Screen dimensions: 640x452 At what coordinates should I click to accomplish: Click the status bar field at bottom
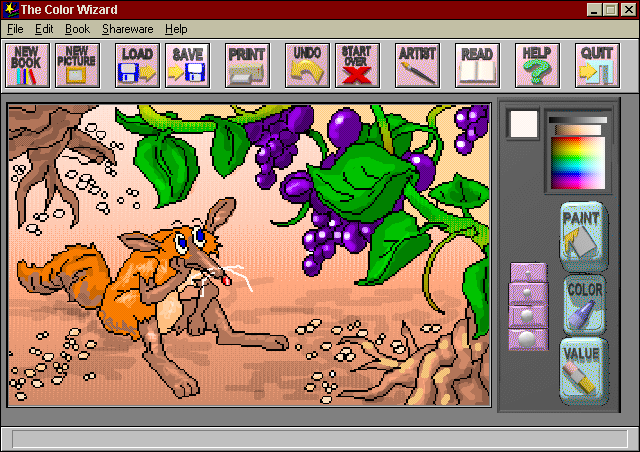coord(320,439)
